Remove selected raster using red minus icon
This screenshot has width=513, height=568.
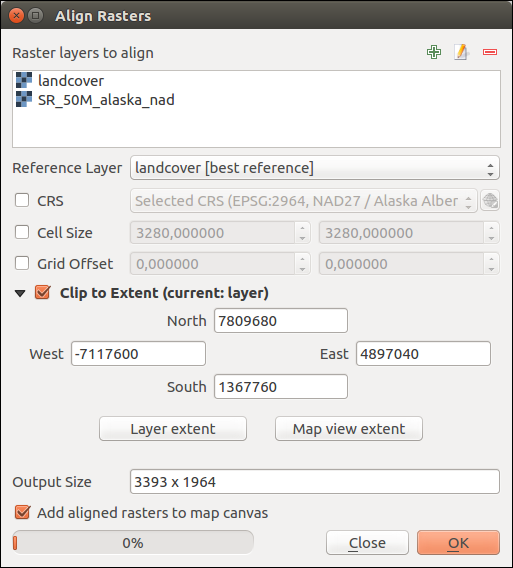[x=490, y=52]
